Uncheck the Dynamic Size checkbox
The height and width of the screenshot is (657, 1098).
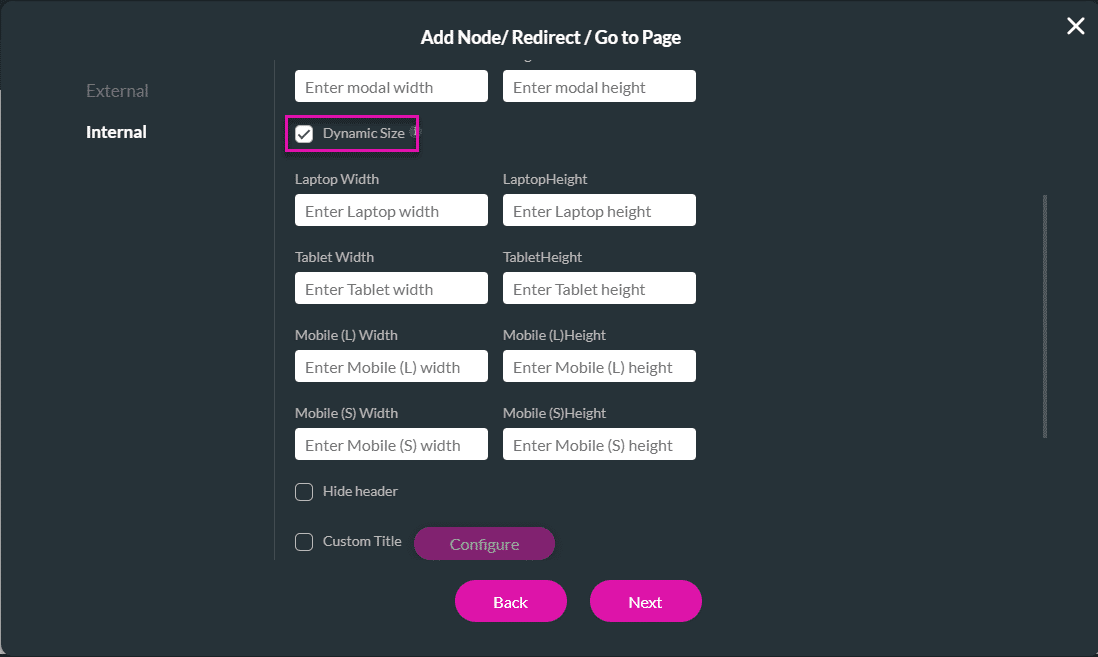(x=304, y=134)
